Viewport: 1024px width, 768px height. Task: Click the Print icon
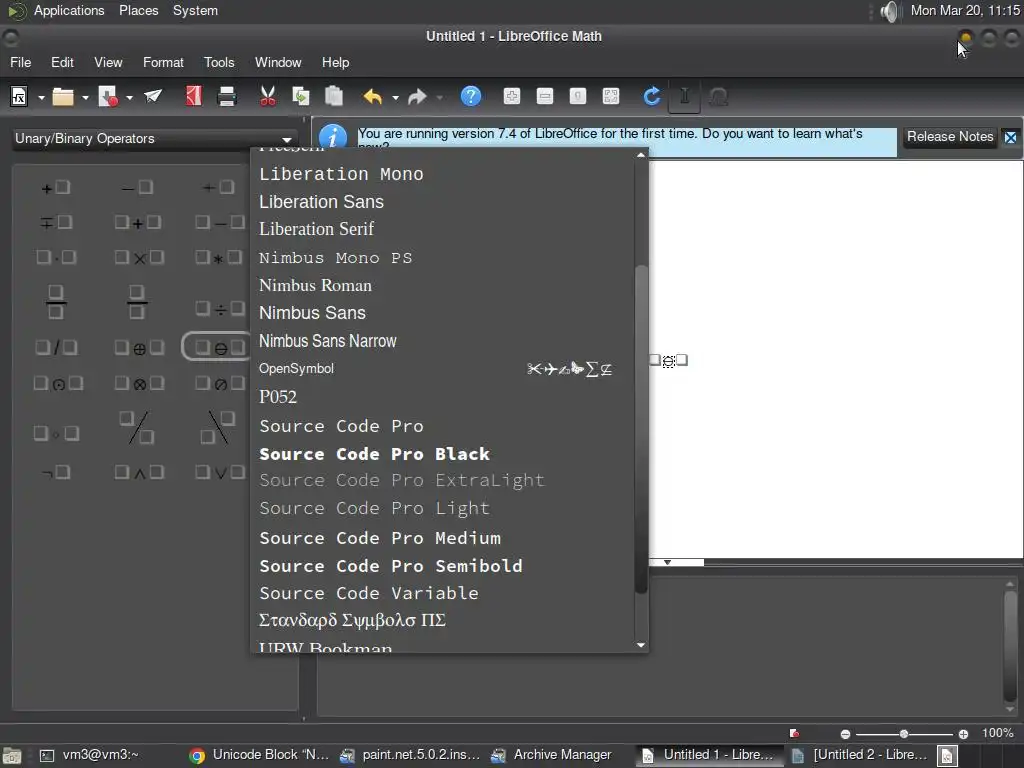227,97
